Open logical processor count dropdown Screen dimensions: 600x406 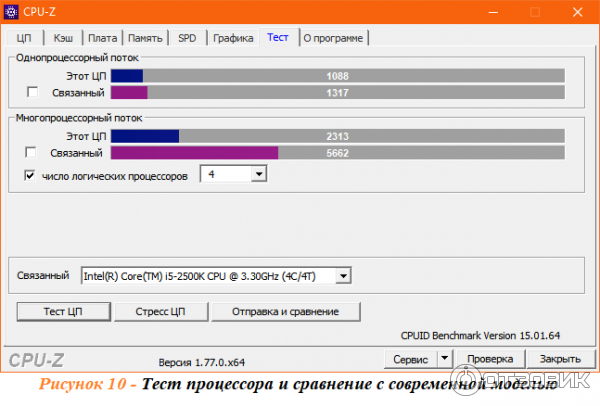(x=258, y=175)
